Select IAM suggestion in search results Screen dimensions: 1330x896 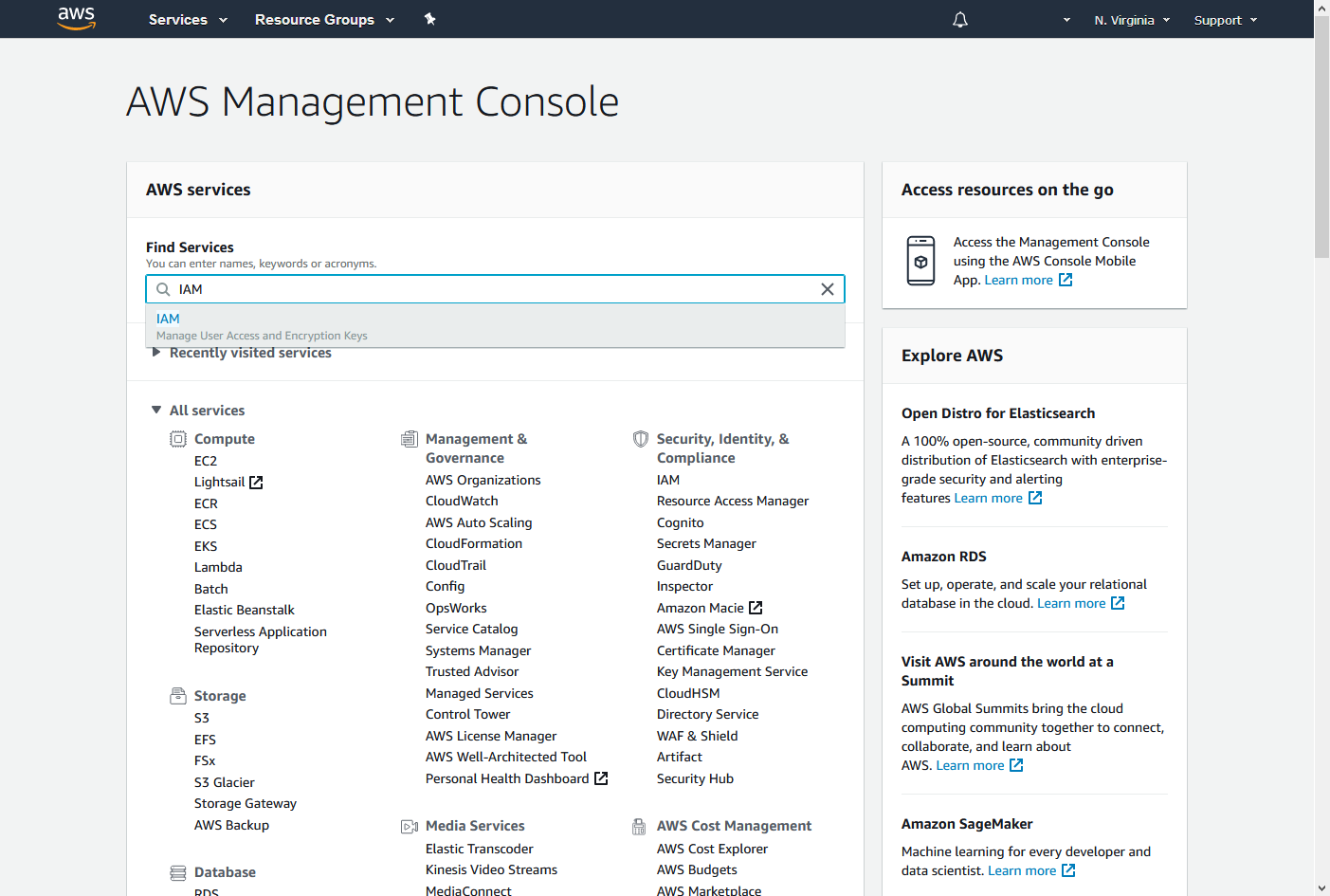pyautogui.click(x=495, y=326)
